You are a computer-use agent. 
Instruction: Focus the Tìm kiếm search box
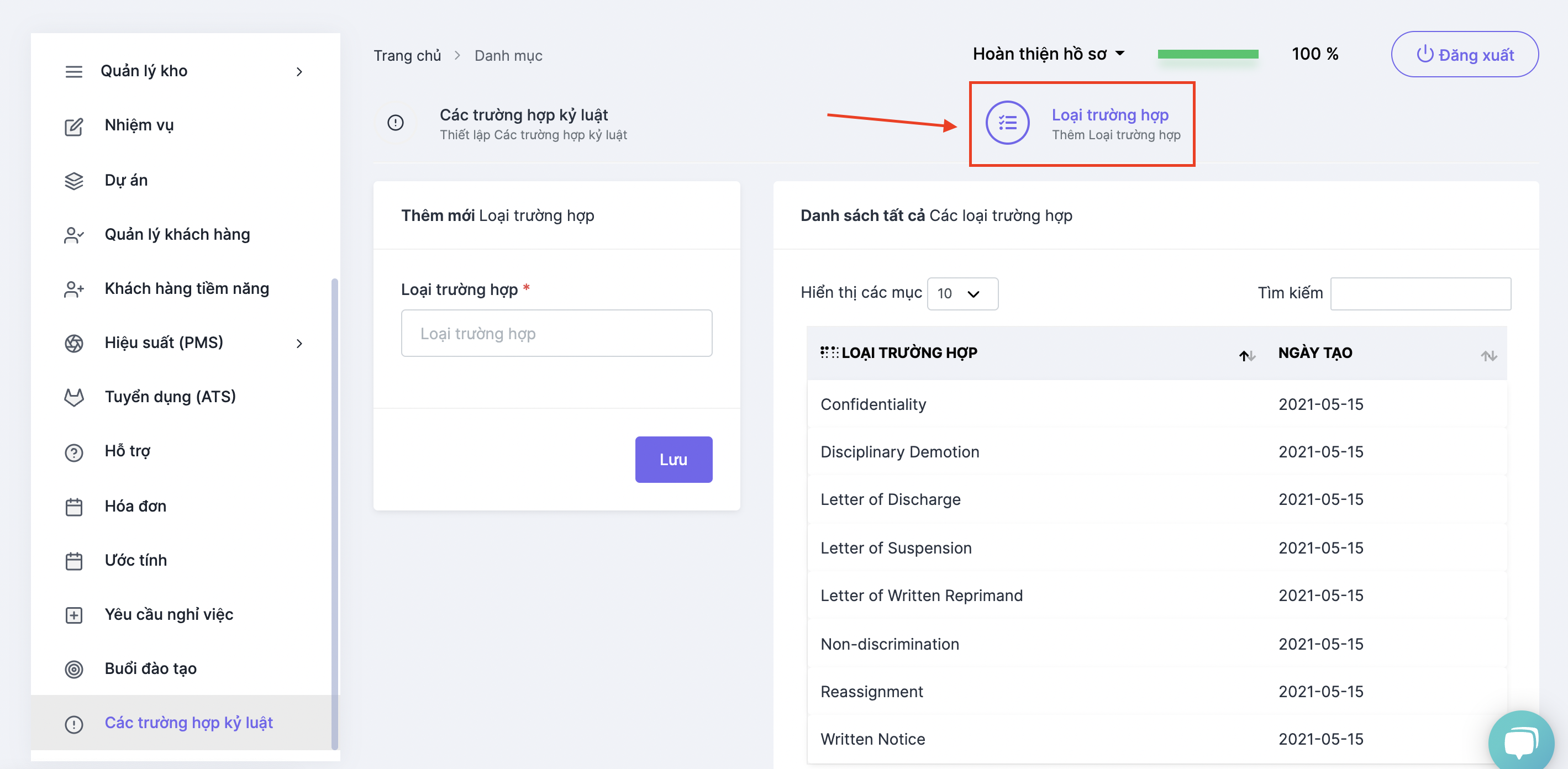click(x=1420, y=293)
